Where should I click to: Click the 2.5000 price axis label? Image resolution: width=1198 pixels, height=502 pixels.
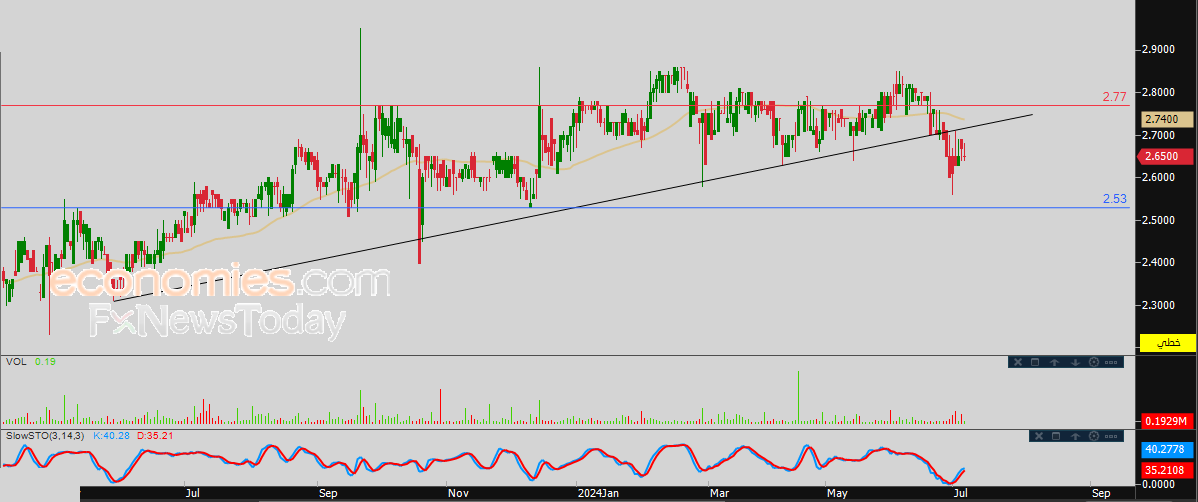coord(1158,220)
